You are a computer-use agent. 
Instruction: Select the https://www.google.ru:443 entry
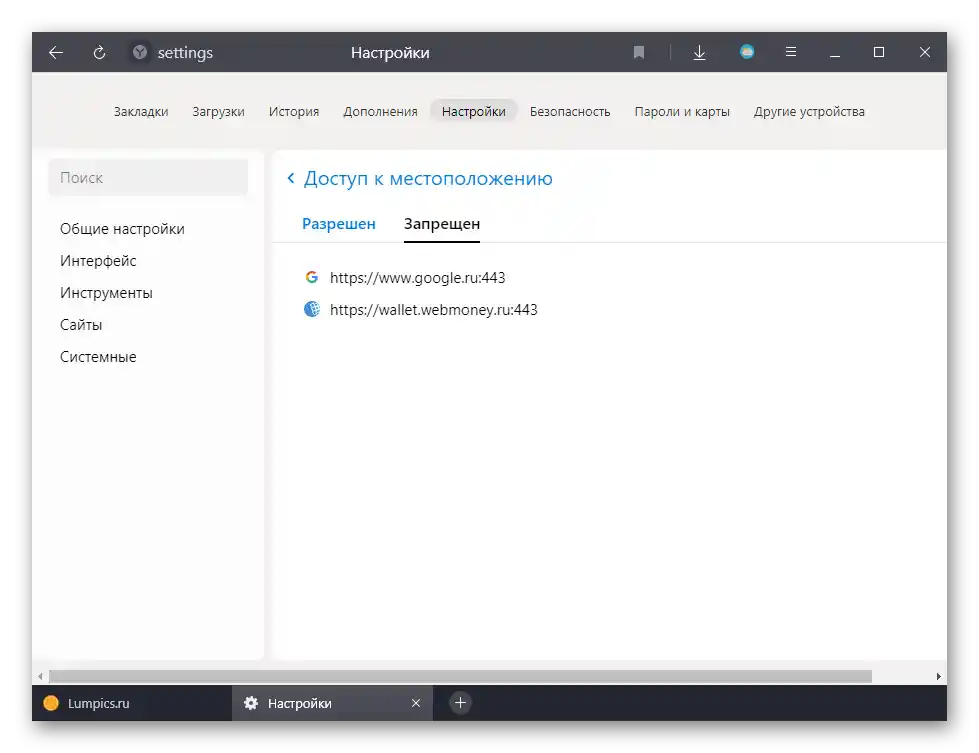(x=418, y=277)
